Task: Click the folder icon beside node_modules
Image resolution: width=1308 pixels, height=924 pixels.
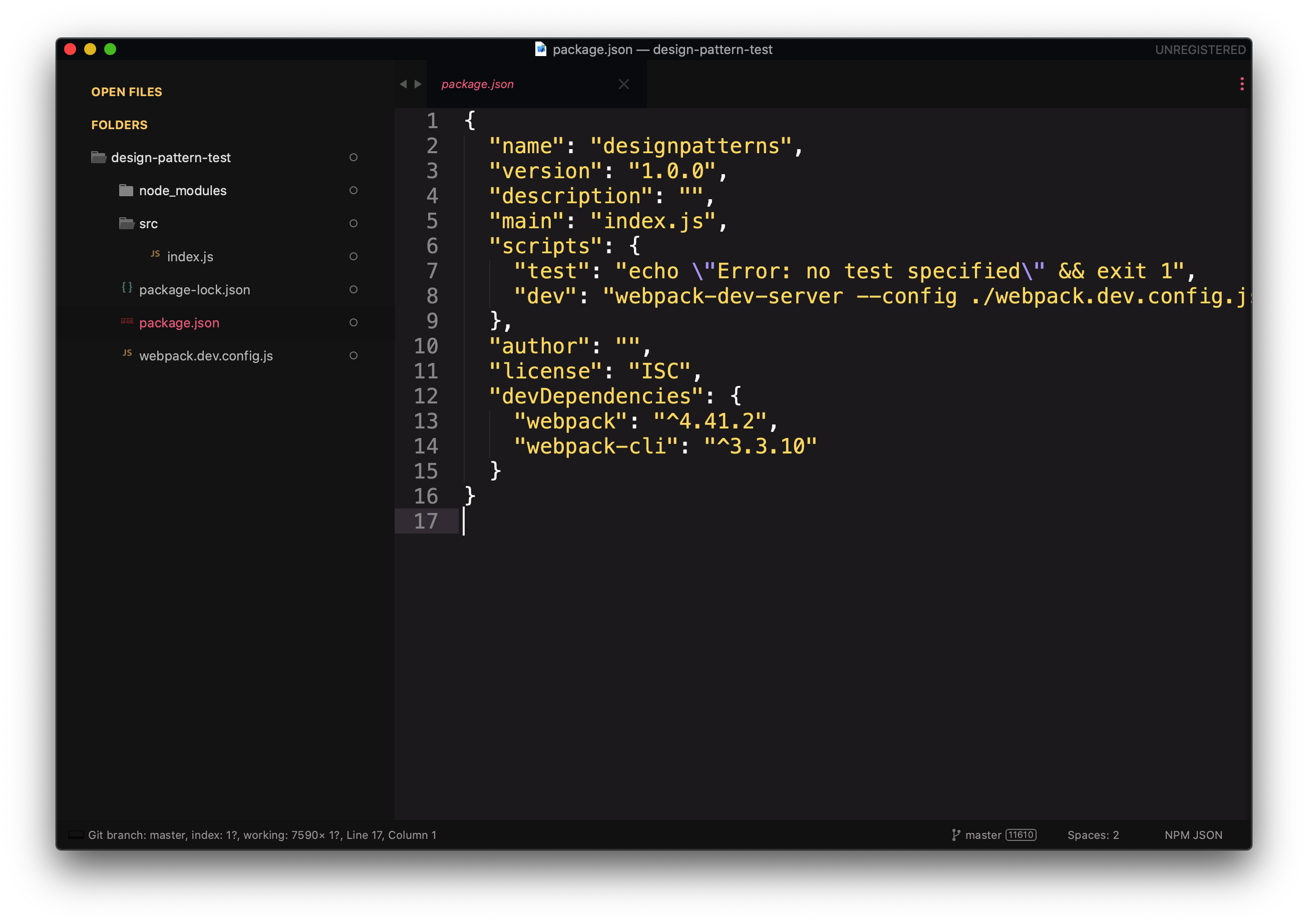Action: pyautogui.click(x=126, y=190)
